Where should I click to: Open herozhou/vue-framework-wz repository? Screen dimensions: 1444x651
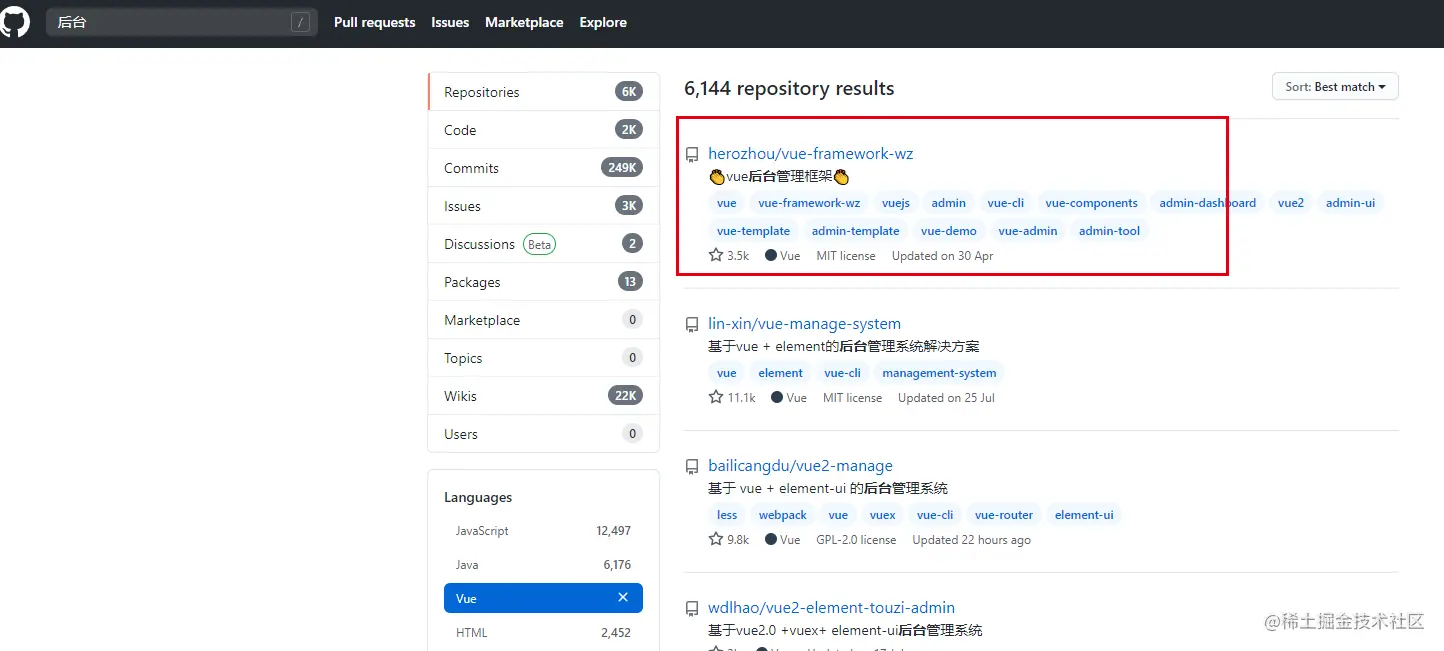click(810, 154)
